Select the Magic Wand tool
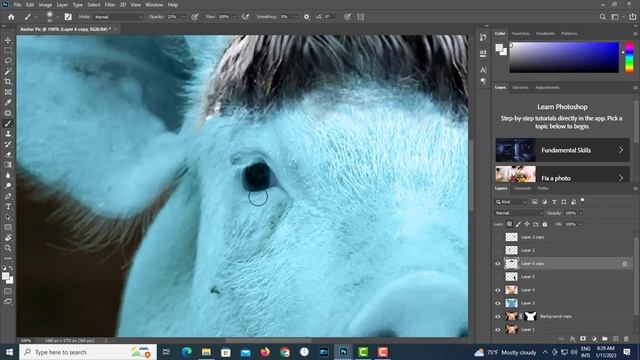640x360 pixels. [x=8, y=71]
